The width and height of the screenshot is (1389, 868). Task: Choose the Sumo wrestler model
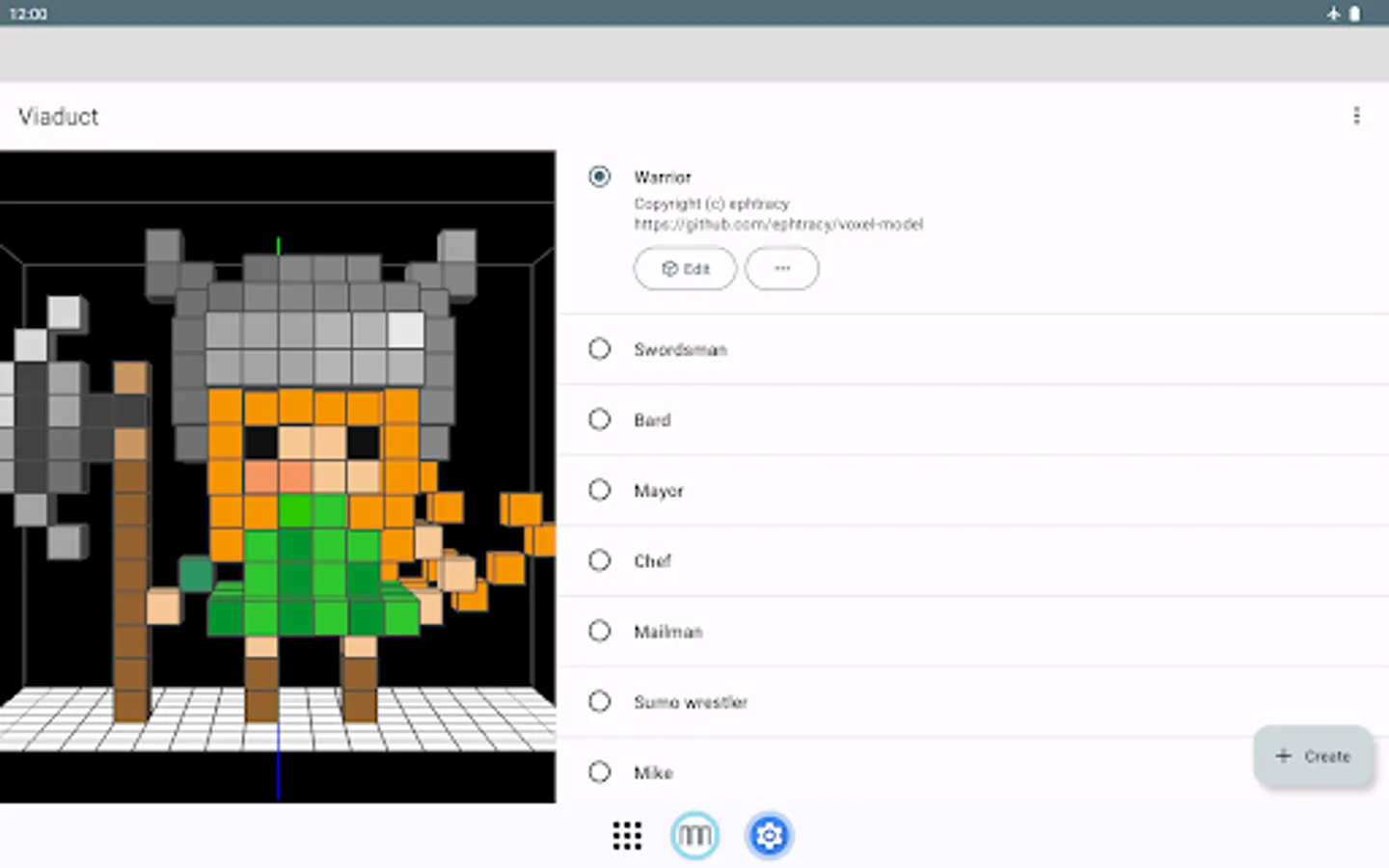coord(599,701)
